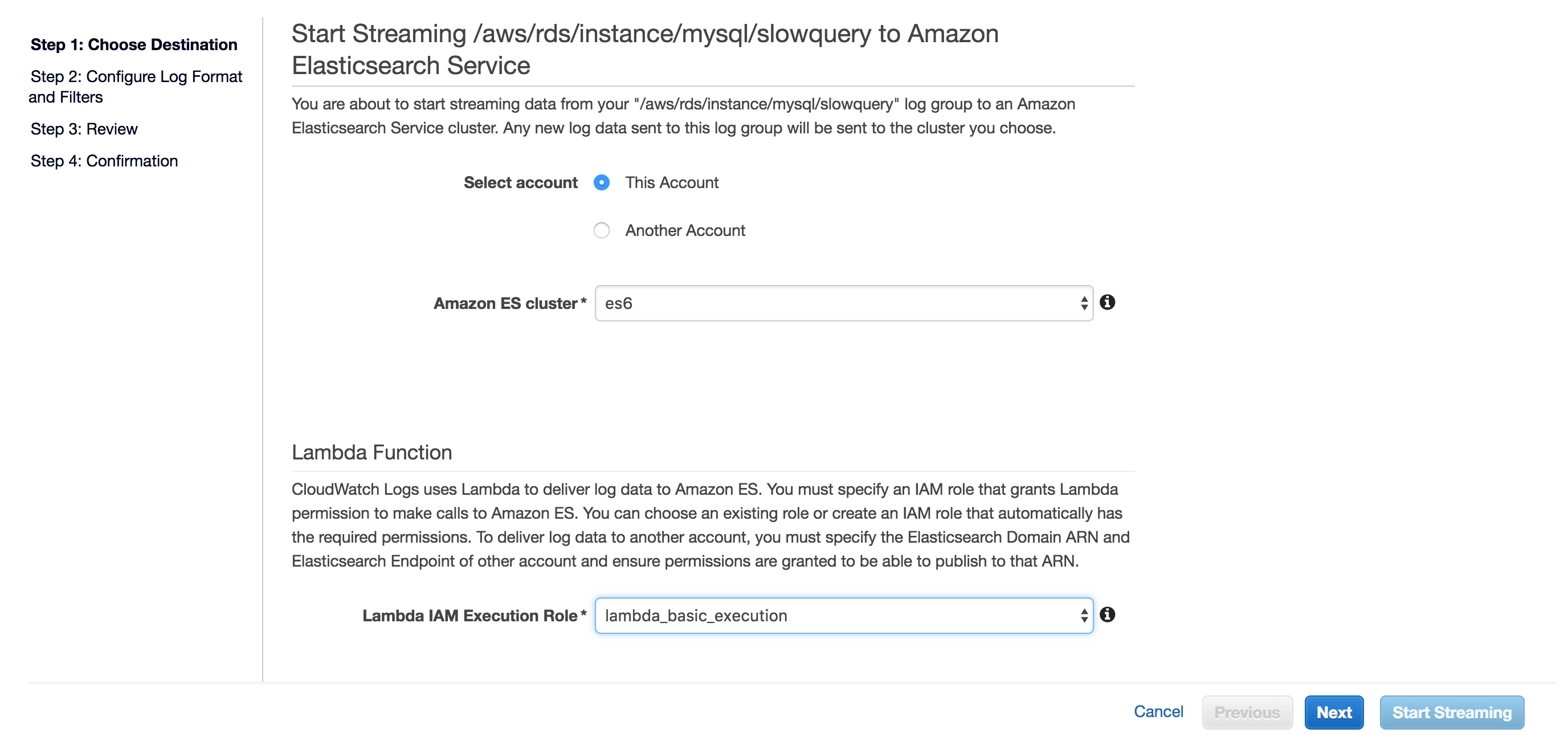
Task: Click the 'Lambda Function' section heading
Action: click(371, 453)
